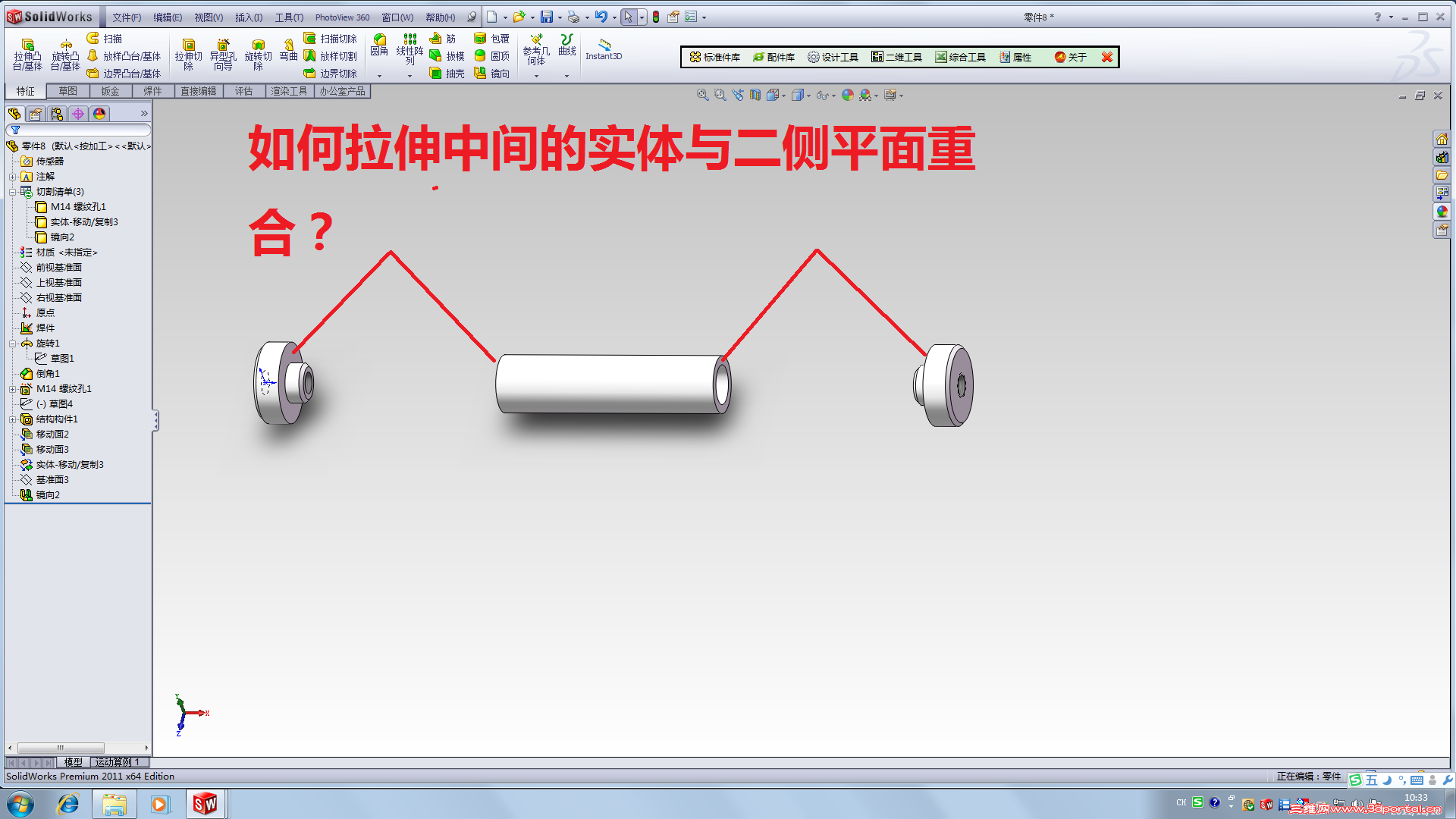The height and width of the screenshot is (819, 1456).
Task: Toggle Instant3D mode
Action: tap(604, 52)
